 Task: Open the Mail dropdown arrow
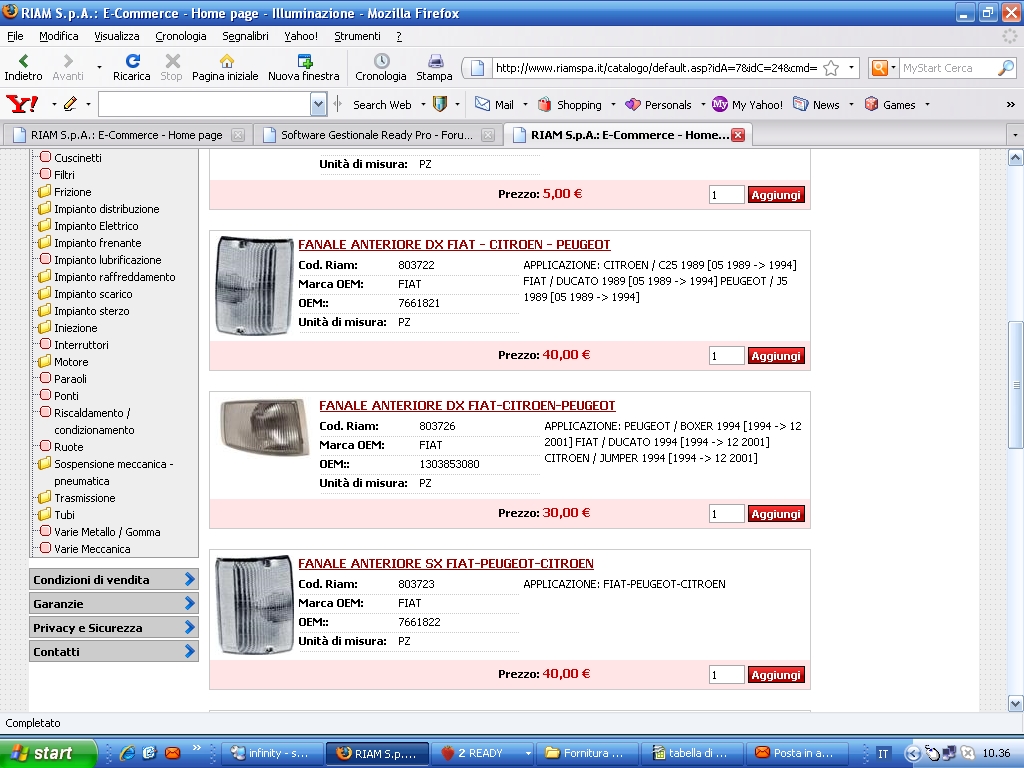point(525,104)
